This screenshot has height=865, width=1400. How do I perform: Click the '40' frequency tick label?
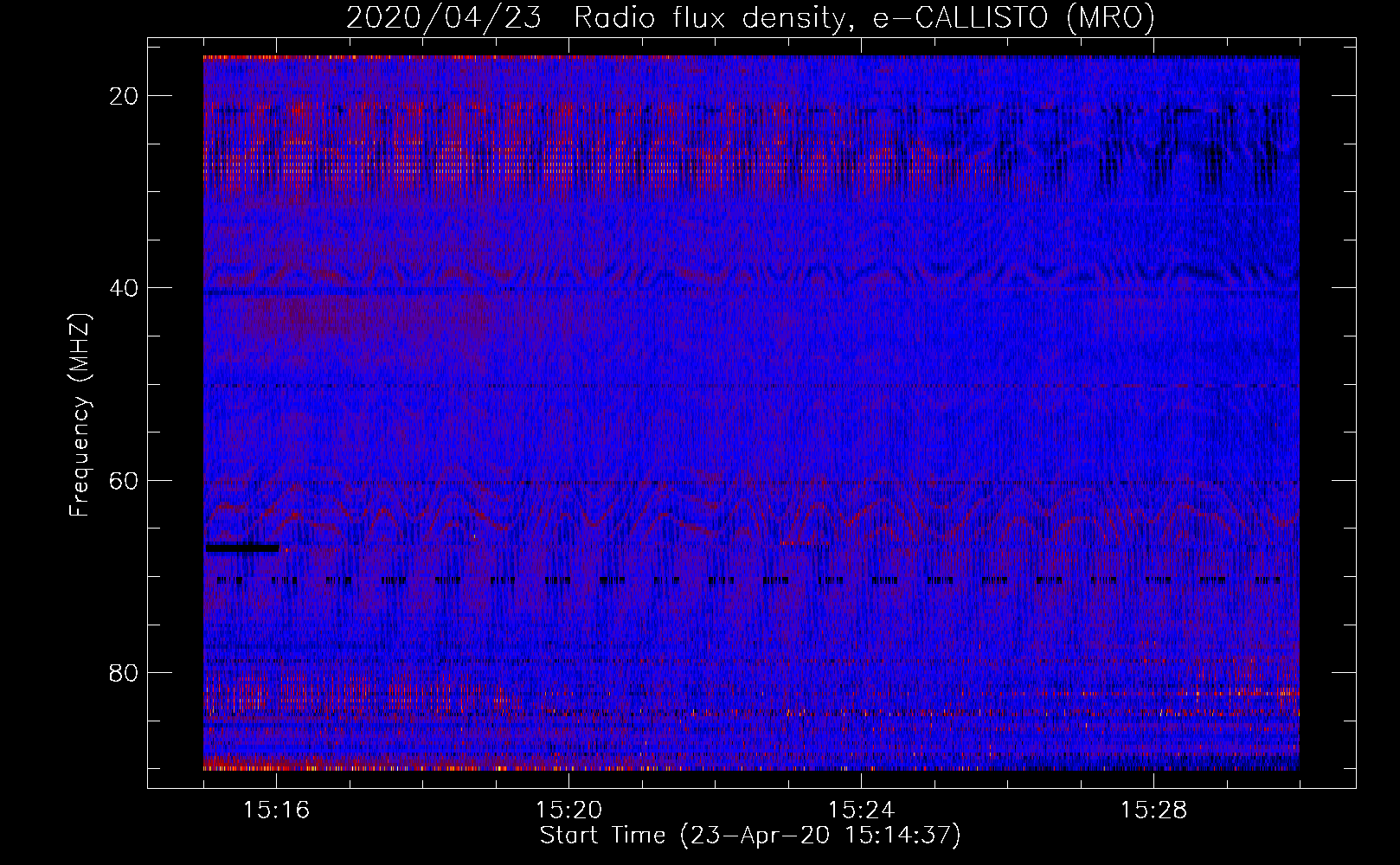[x=125, y=288]
